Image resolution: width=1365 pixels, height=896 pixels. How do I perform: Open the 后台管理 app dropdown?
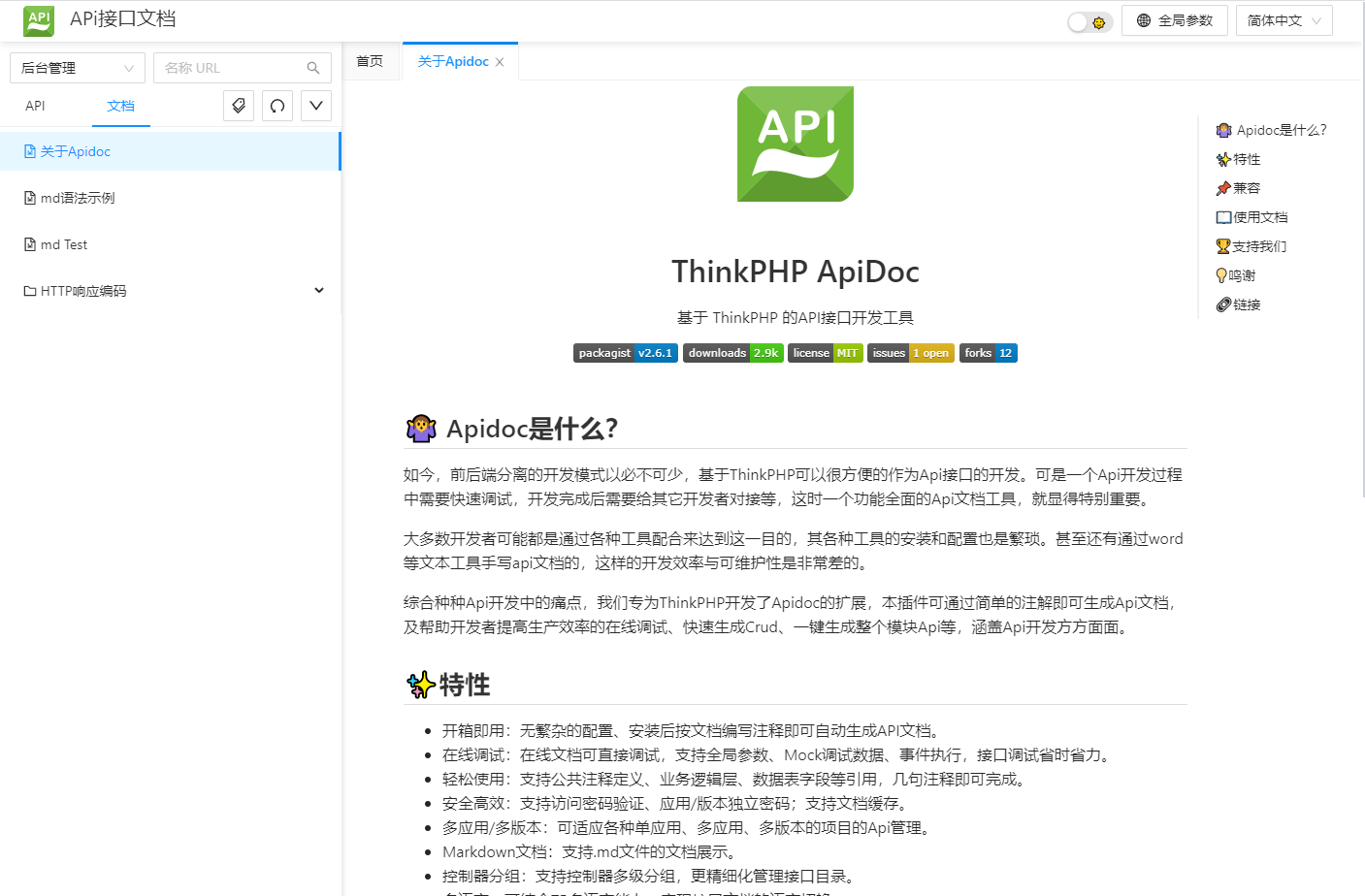pos(78,68)
